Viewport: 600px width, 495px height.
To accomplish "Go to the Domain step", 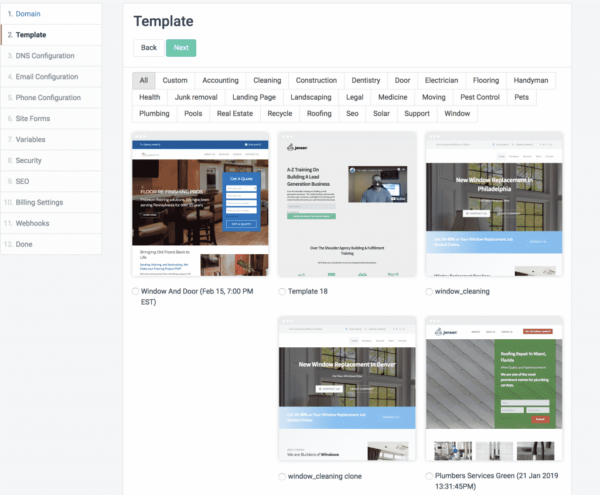I will [51, 14].
